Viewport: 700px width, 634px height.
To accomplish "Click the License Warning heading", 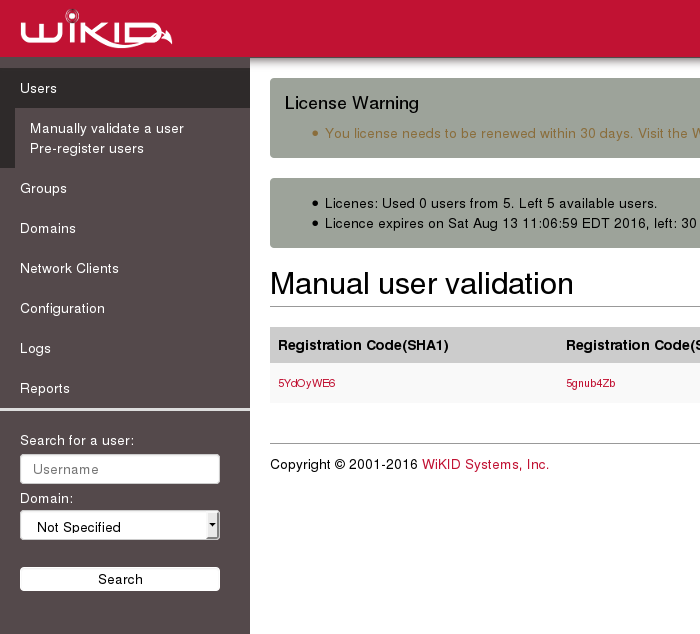I will [351, 103].
